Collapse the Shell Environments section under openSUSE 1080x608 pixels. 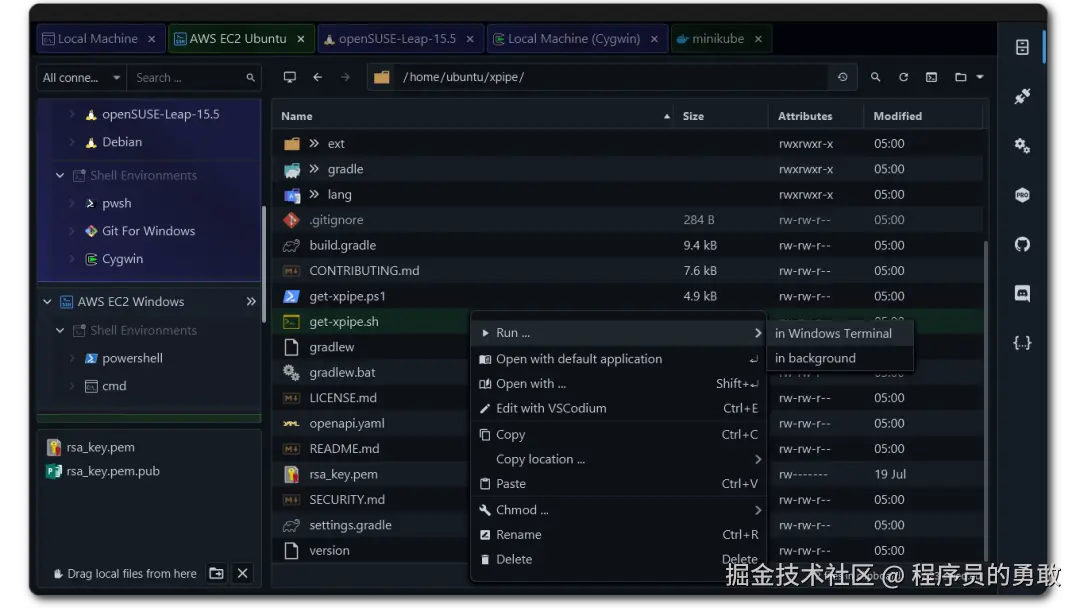click(59, 174)
